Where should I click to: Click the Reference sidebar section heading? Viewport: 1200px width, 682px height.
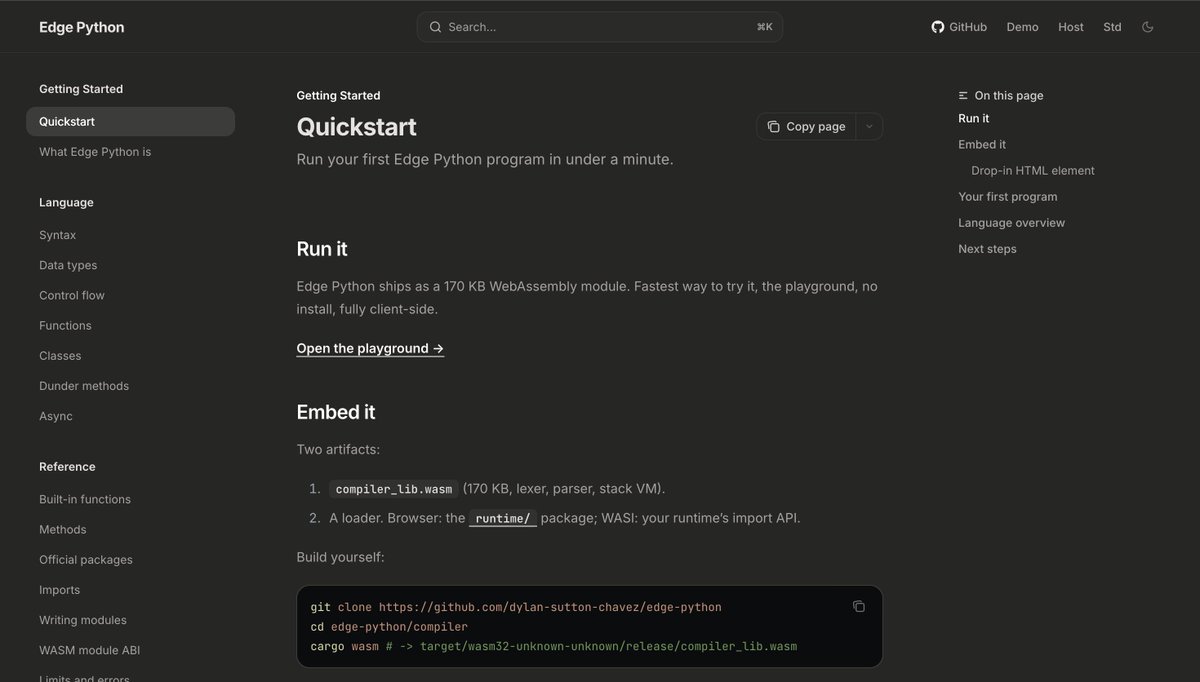click(67, 467)
